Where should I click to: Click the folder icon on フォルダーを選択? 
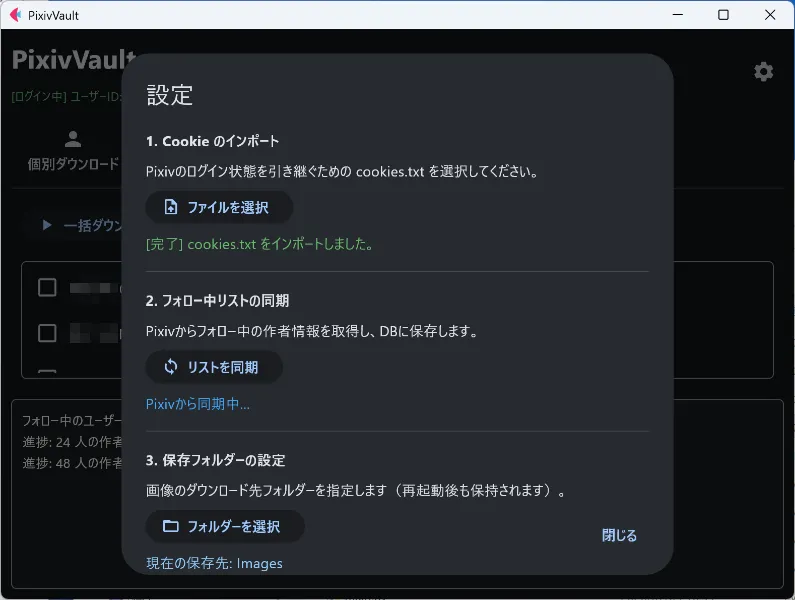pos(171,526)
